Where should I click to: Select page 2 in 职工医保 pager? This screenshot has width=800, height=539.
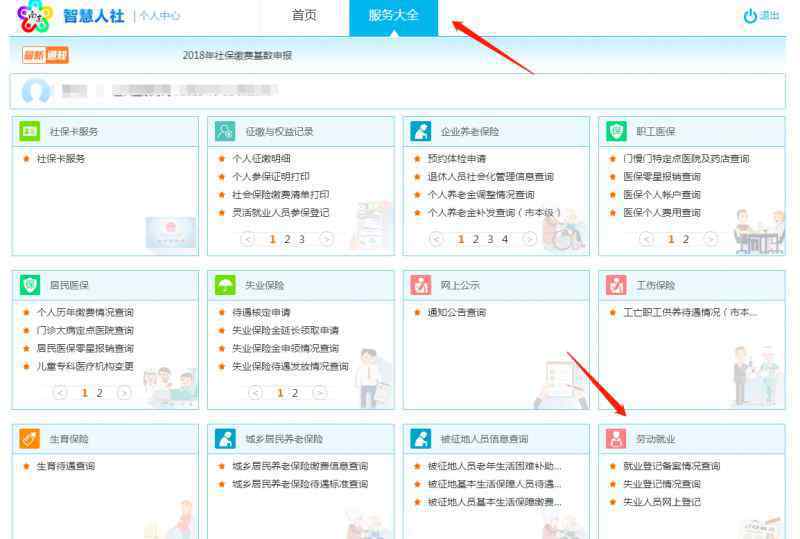point(686,239)
